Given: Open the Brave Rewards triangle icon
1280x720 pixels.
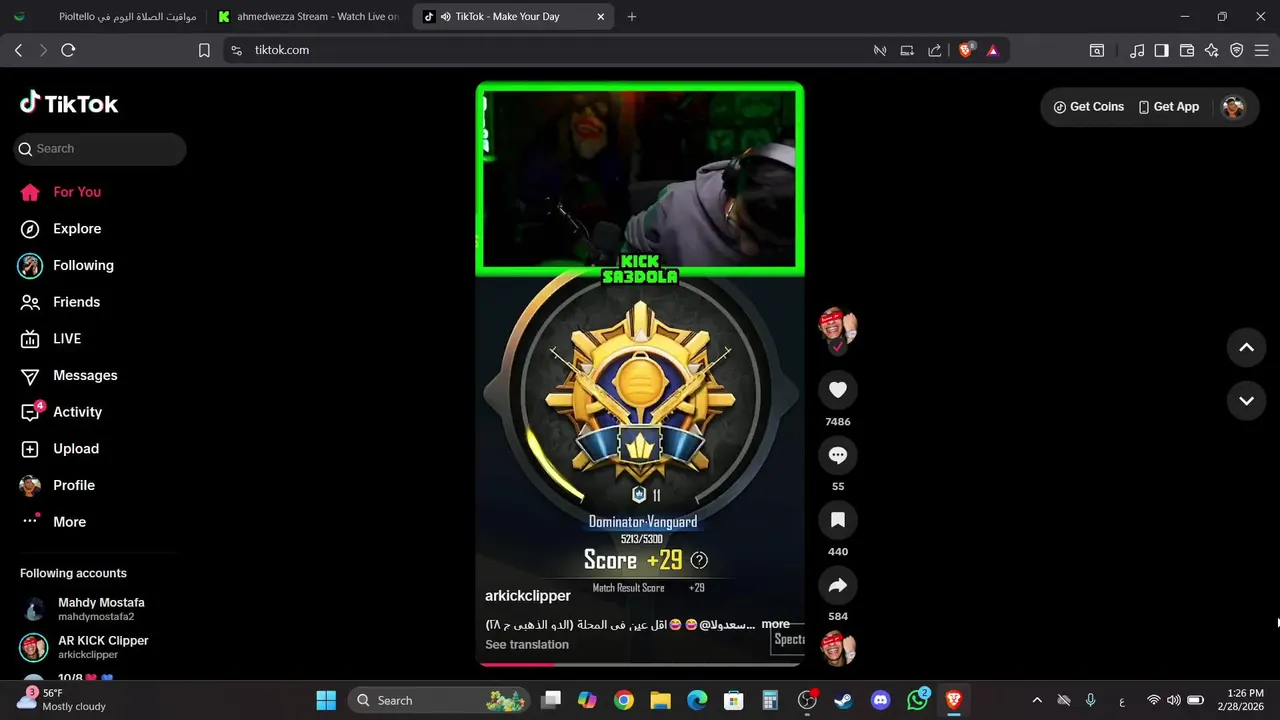Looking at the screenshot, I should tap(992, 50).
